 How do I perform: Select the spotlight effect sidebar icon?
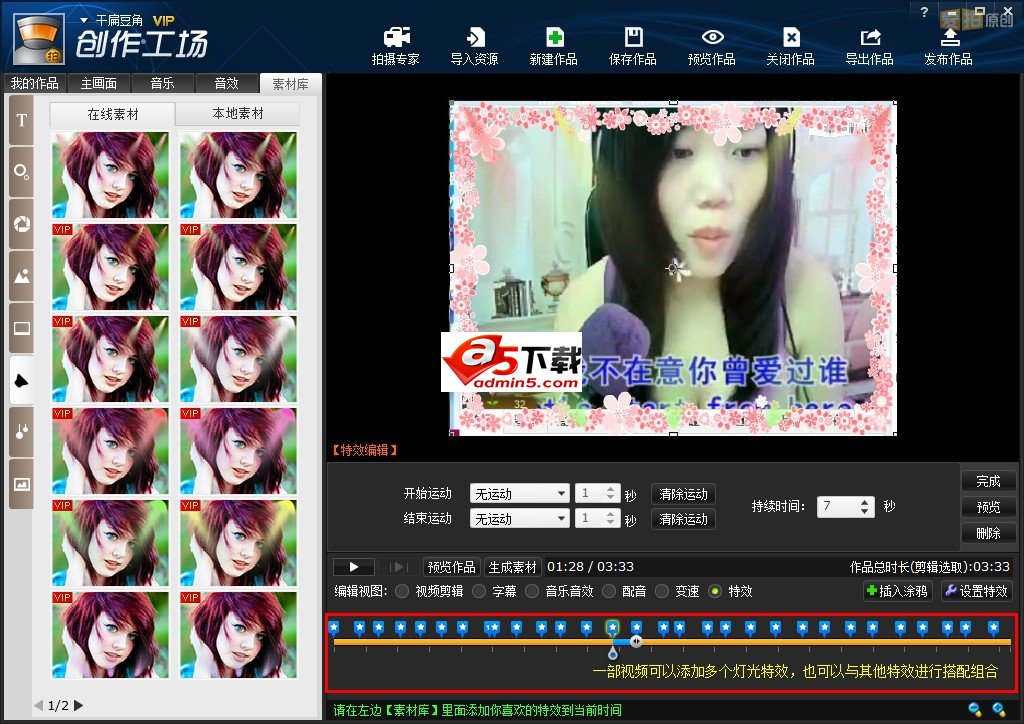pos(22,380)
